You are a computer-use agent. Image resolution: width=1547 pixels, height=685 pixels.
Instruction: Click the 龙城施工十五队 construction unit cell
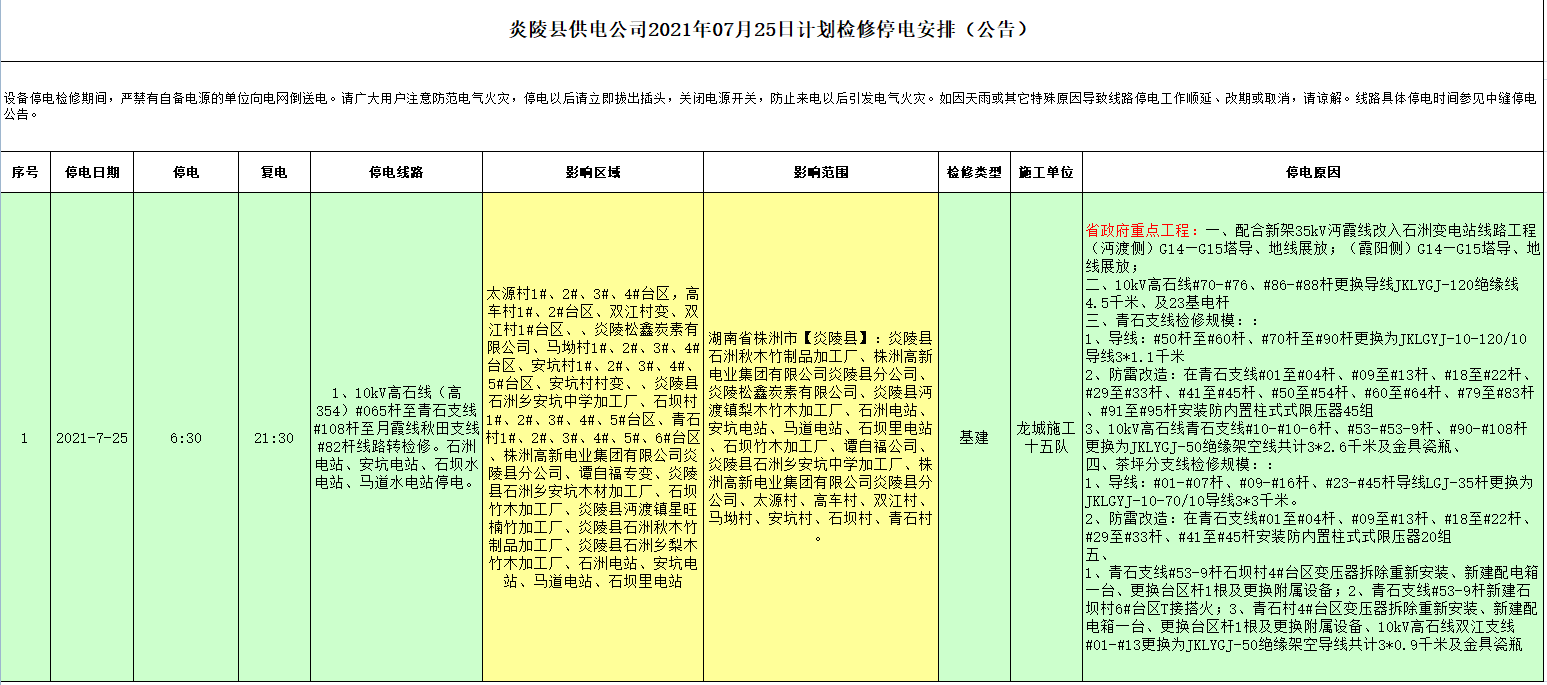[x=1045, y=438]
